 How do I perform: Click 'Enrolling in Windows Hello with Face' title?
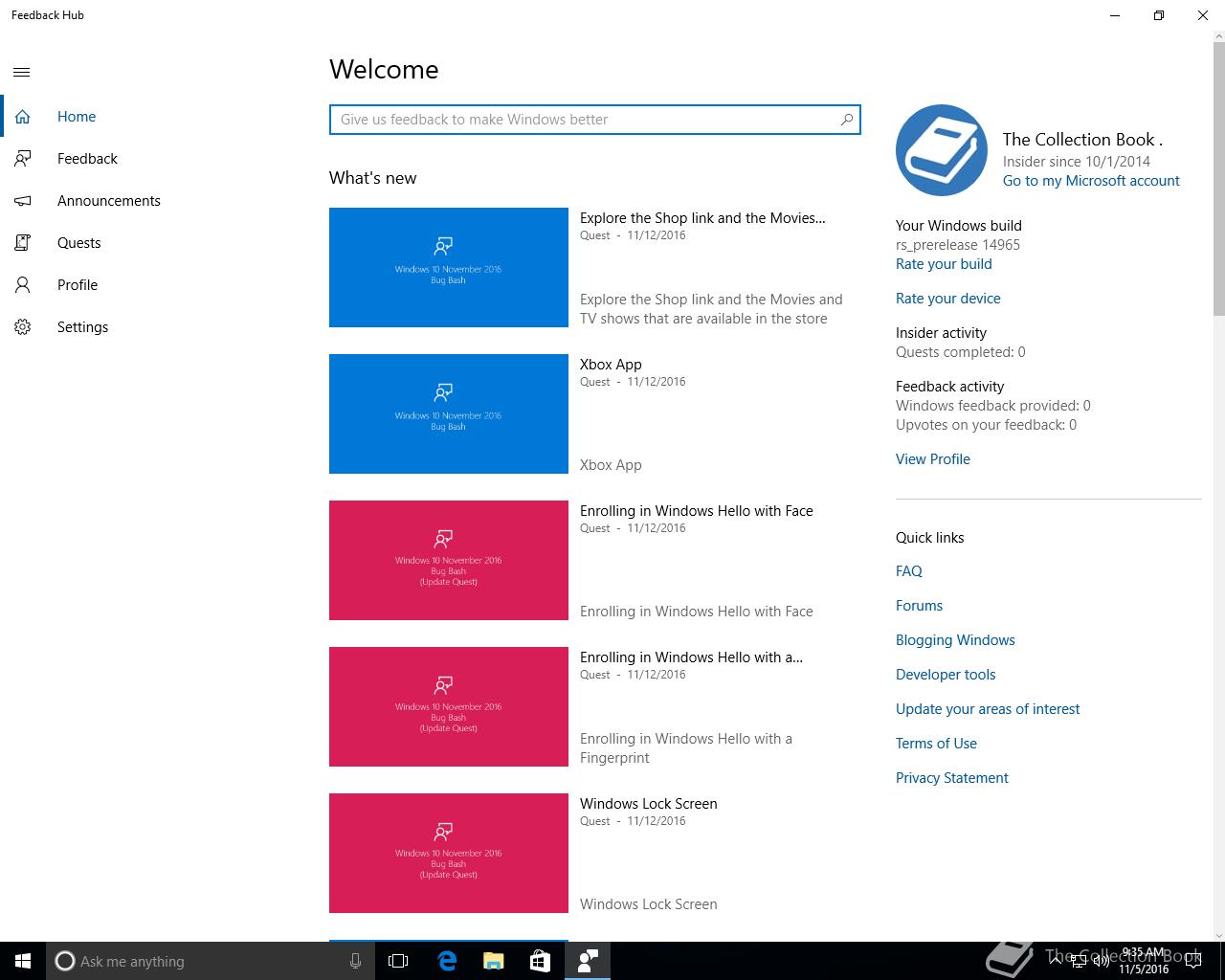pos(697,511)
